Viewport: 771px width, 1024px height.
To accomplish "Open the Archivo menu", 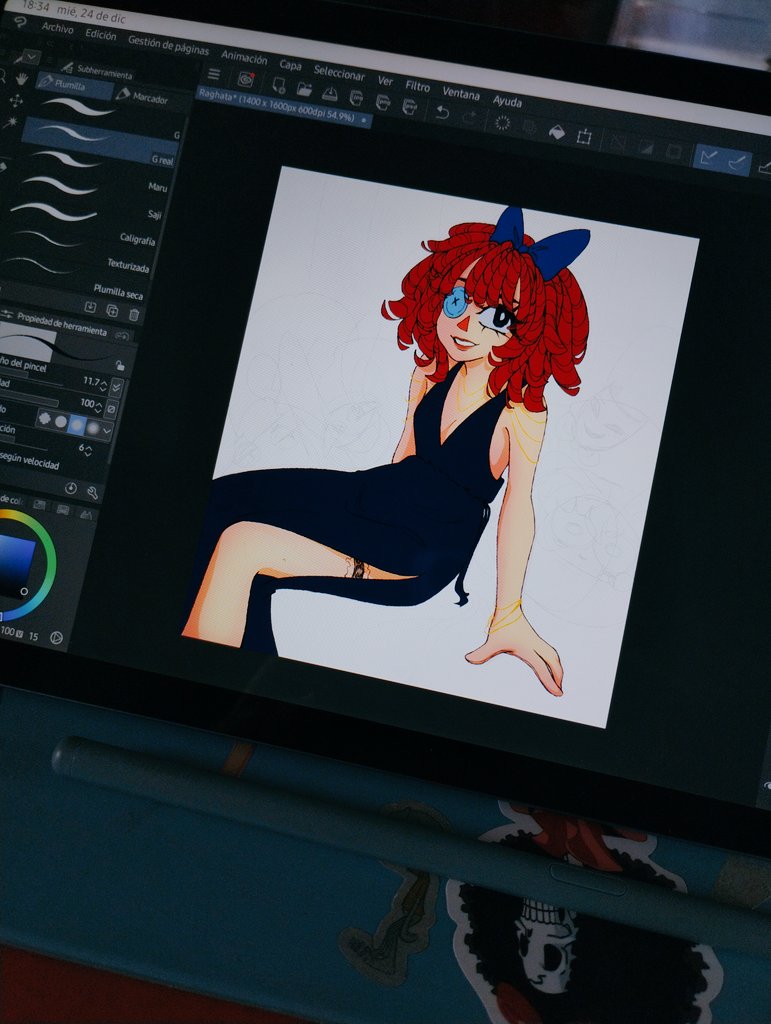I will 57,27.
